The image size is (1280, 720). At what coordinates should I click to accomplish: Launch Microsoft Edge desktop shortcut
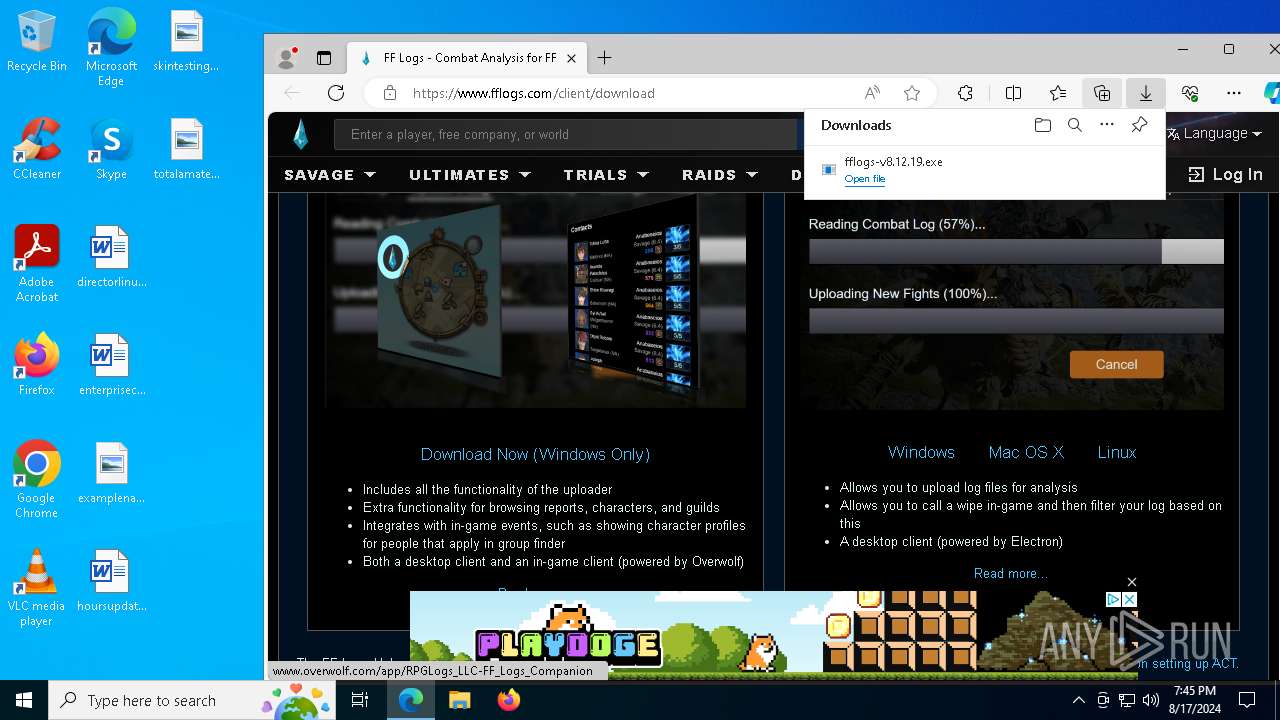[x=111, y=47]
